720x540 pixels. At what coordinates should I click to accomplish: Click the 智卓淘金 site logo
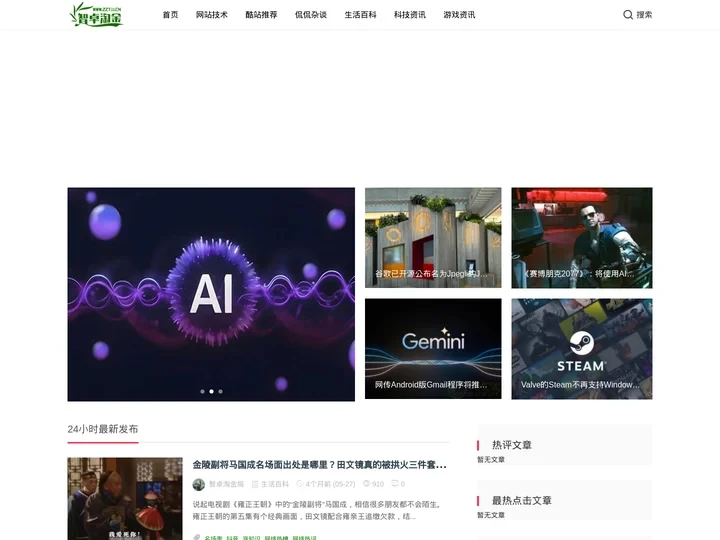coord(96,14)
